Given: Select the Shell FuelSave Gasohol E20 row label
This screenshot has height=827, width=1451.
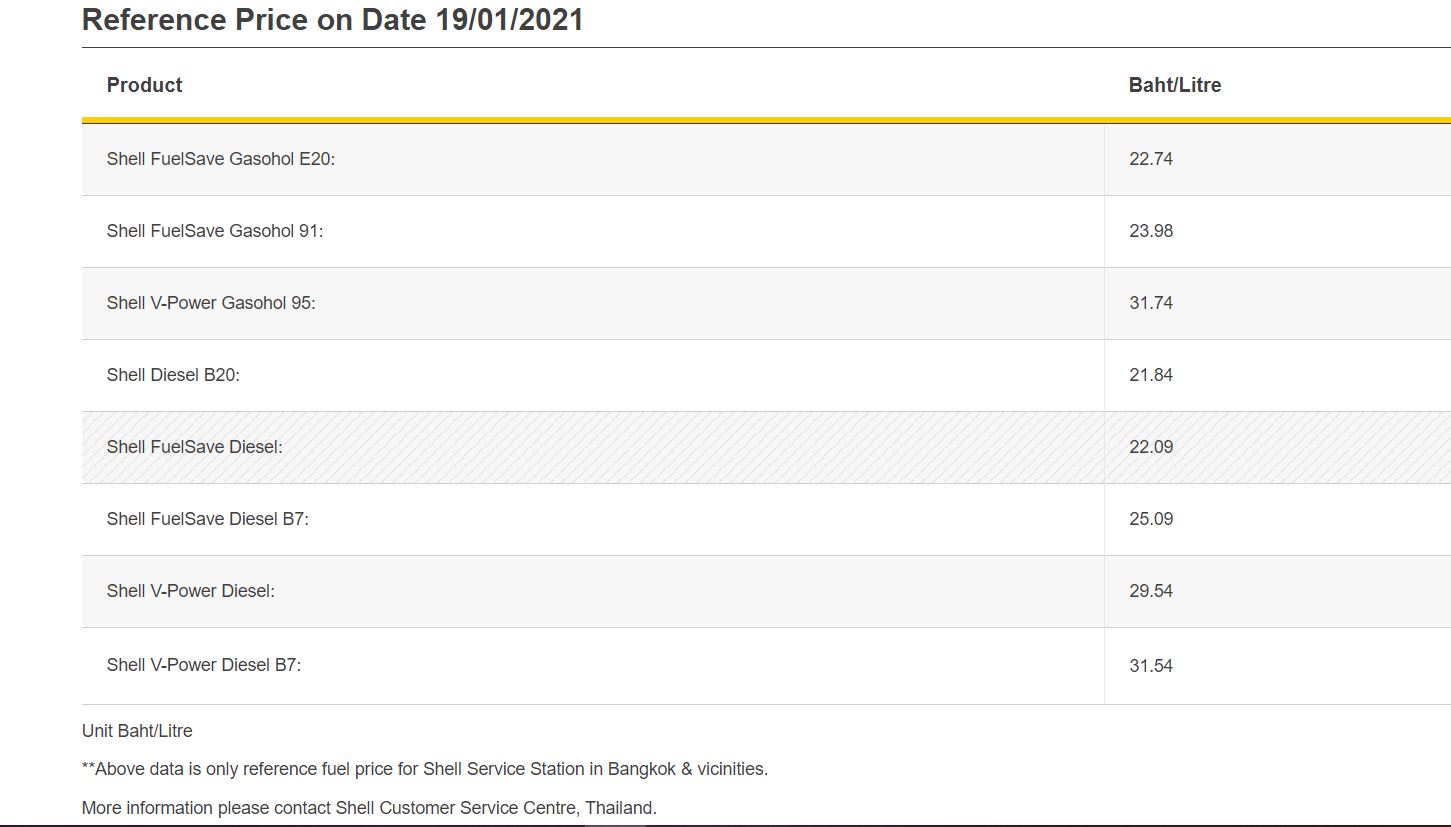Looking at the screenshot, I should pyautogui.click(x=221, y=159).
